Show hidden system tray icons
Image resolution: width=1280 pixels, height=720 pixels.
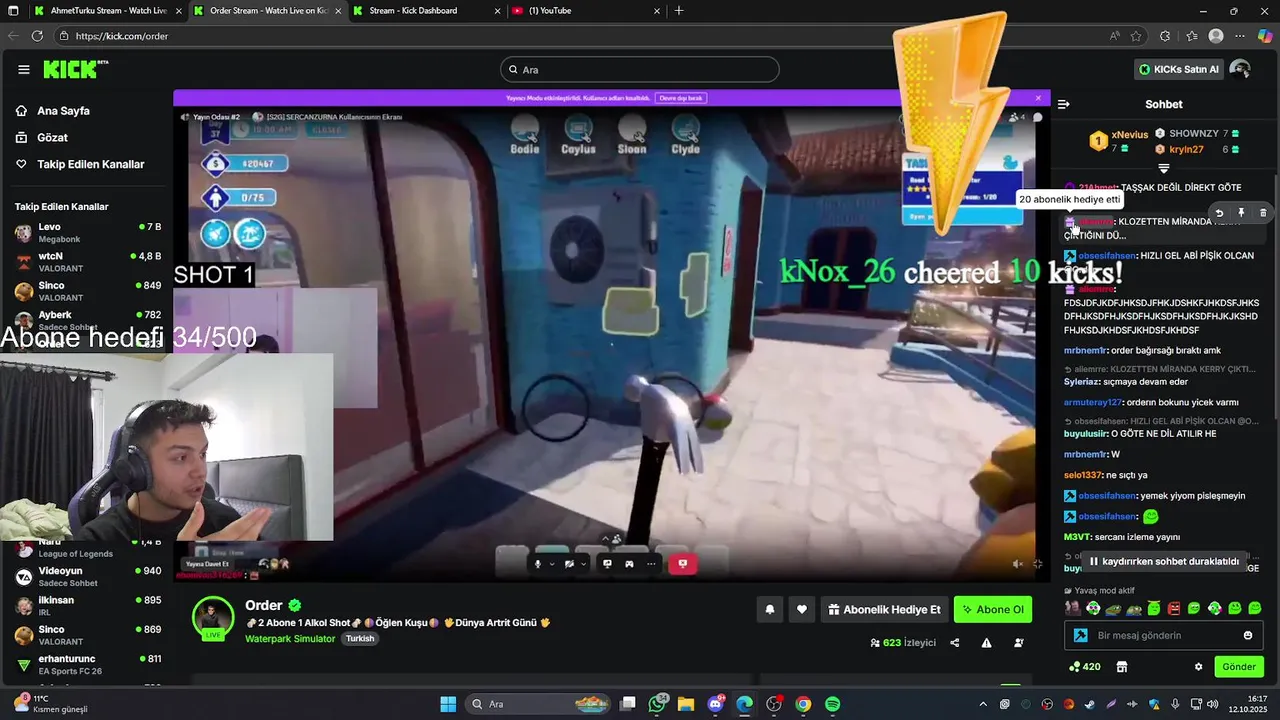pos(982,704)
